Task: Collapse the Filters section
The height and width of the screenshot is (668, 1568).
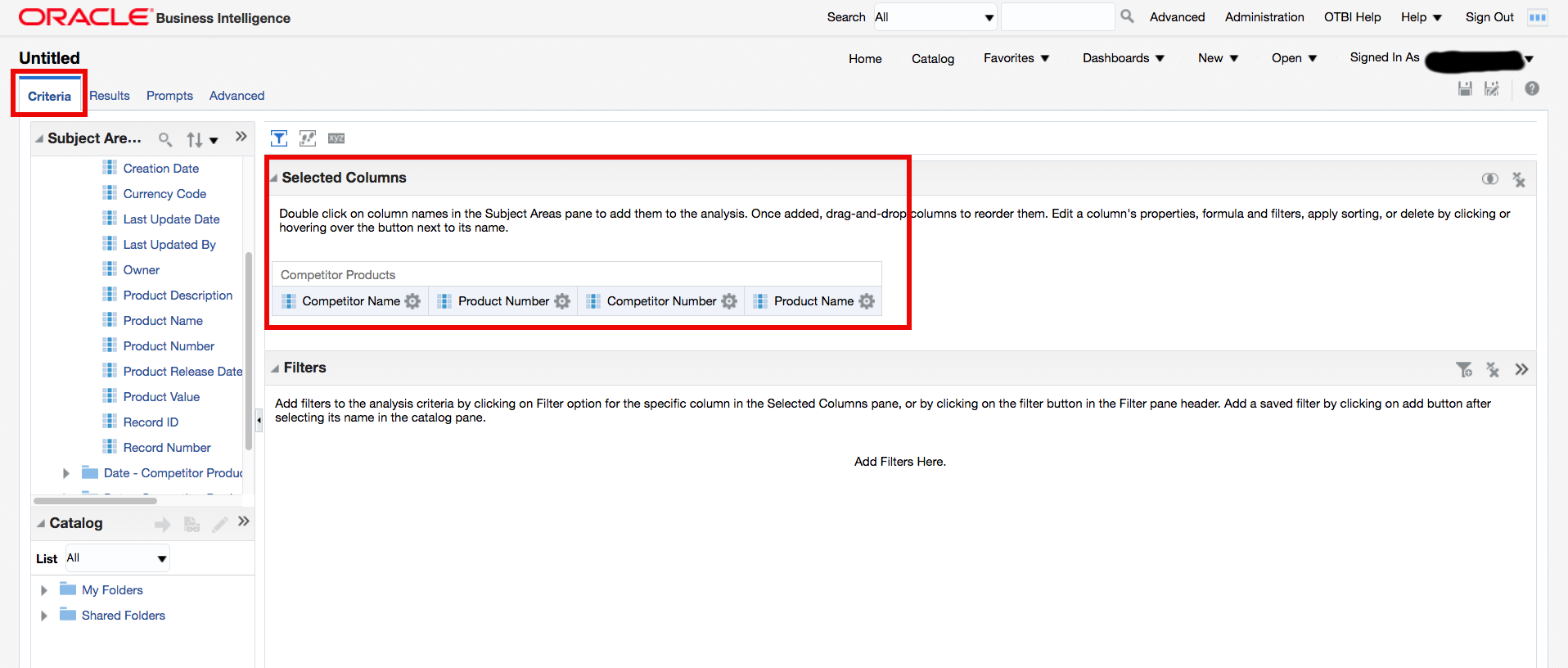Action: 276,368
